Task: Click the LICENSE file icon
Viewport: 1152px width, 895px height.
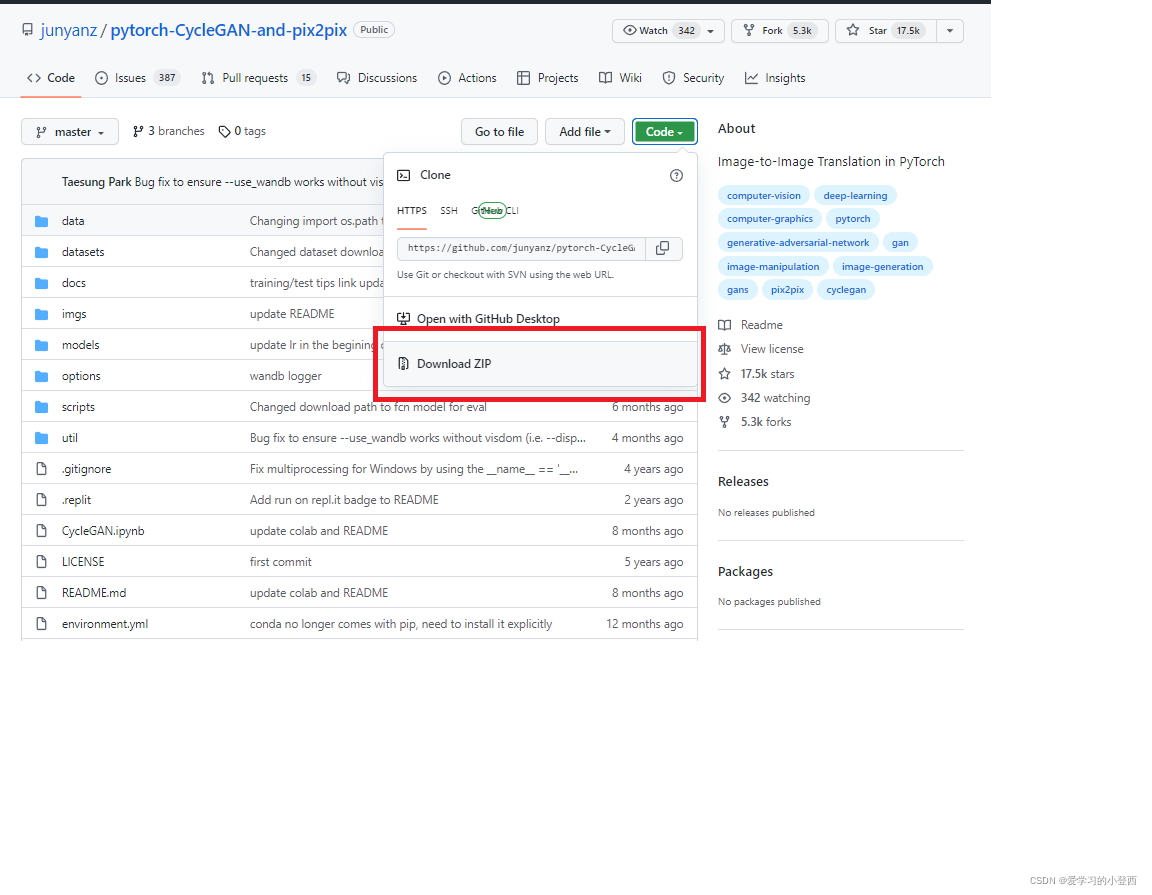Action: pyautogui.click(x=42, y=562)
